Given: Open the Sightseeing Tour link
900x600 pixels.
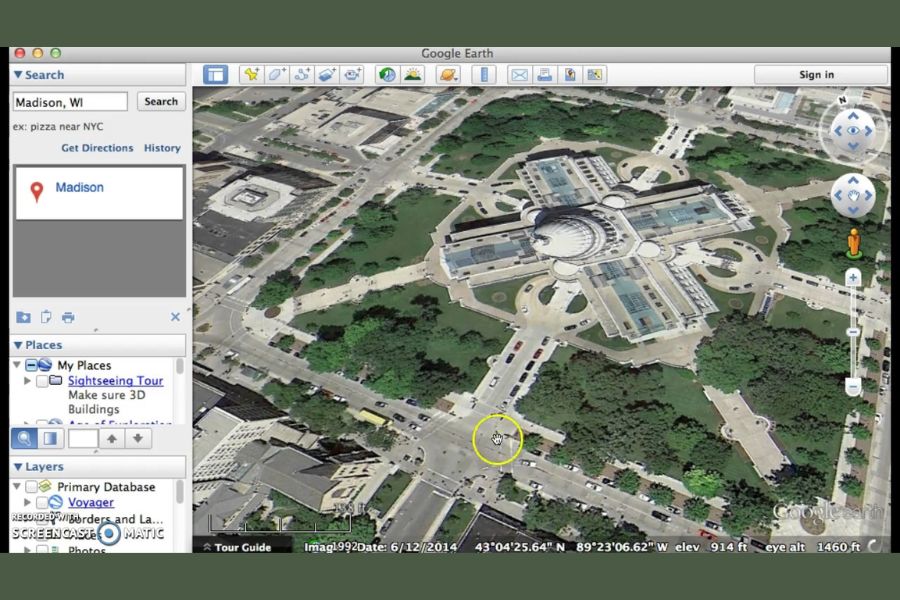Looking at the screenshot, I should [x=115, y=381].
